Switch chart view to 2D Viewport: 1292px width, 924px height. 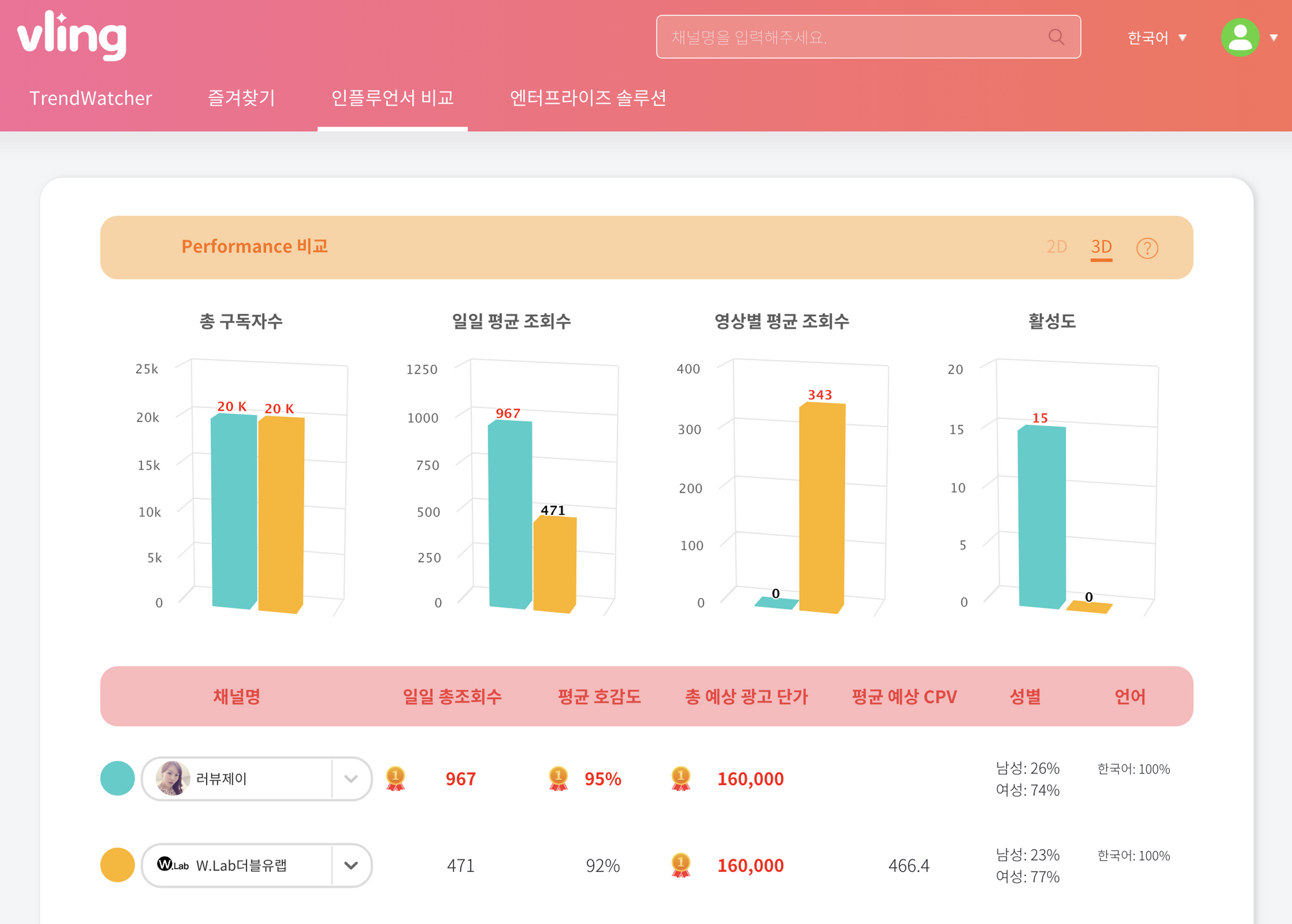point(1056,247)
